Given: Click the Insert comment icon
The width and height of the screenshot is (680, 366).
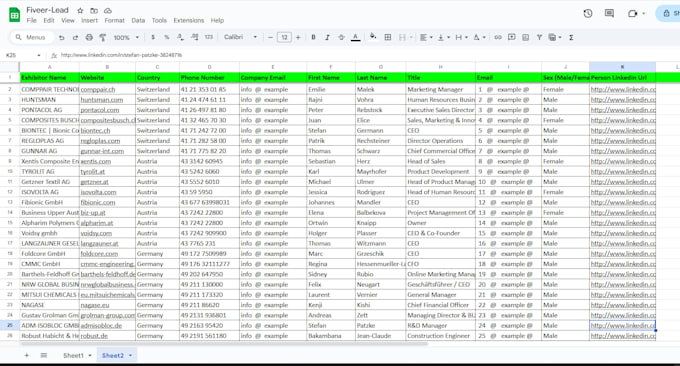Looking at the screenshot, I should [x=512, y=38].
